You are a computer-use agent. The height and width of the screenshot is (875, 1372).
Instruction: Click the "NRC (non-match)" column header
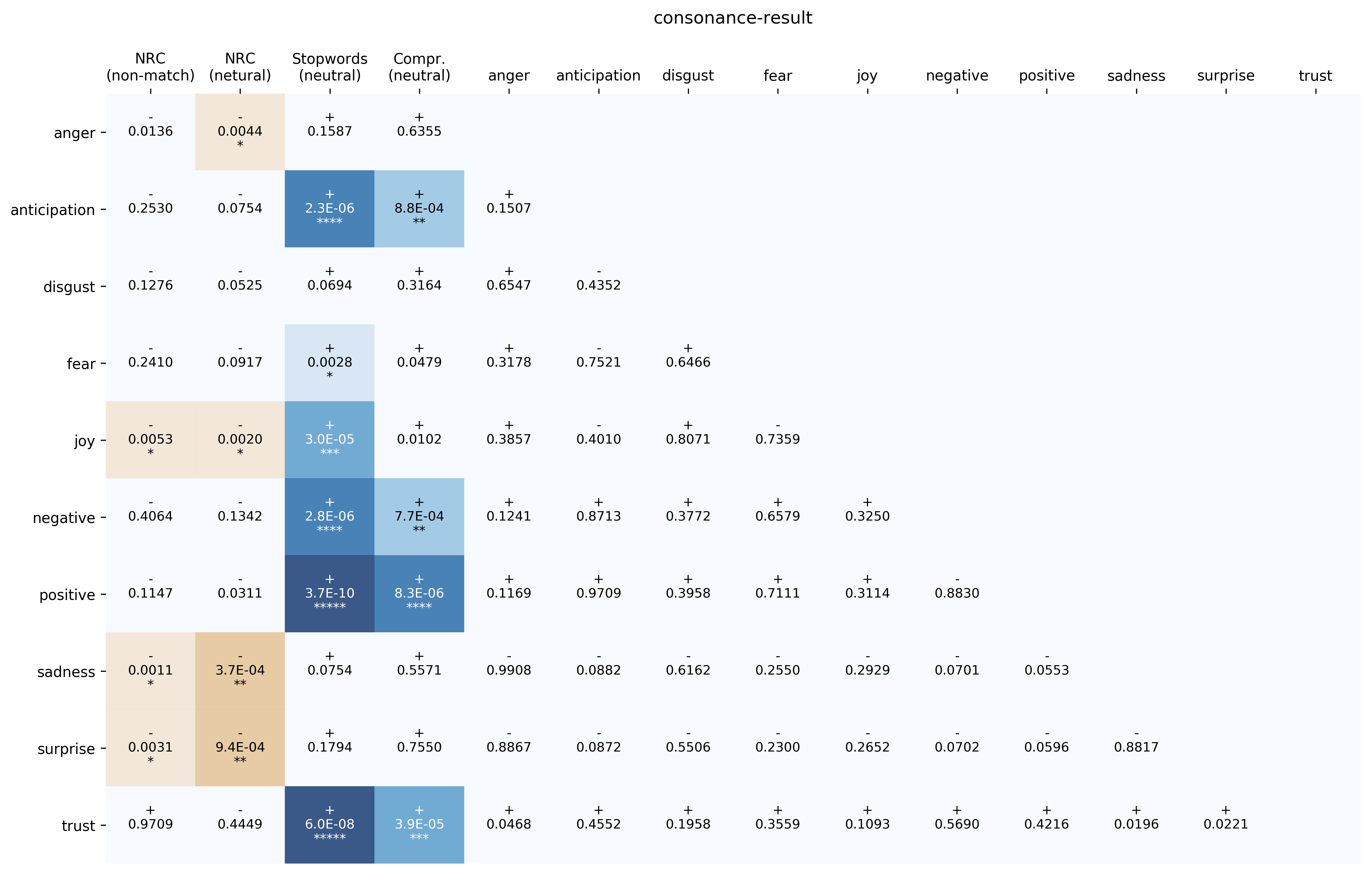point(151,67)
